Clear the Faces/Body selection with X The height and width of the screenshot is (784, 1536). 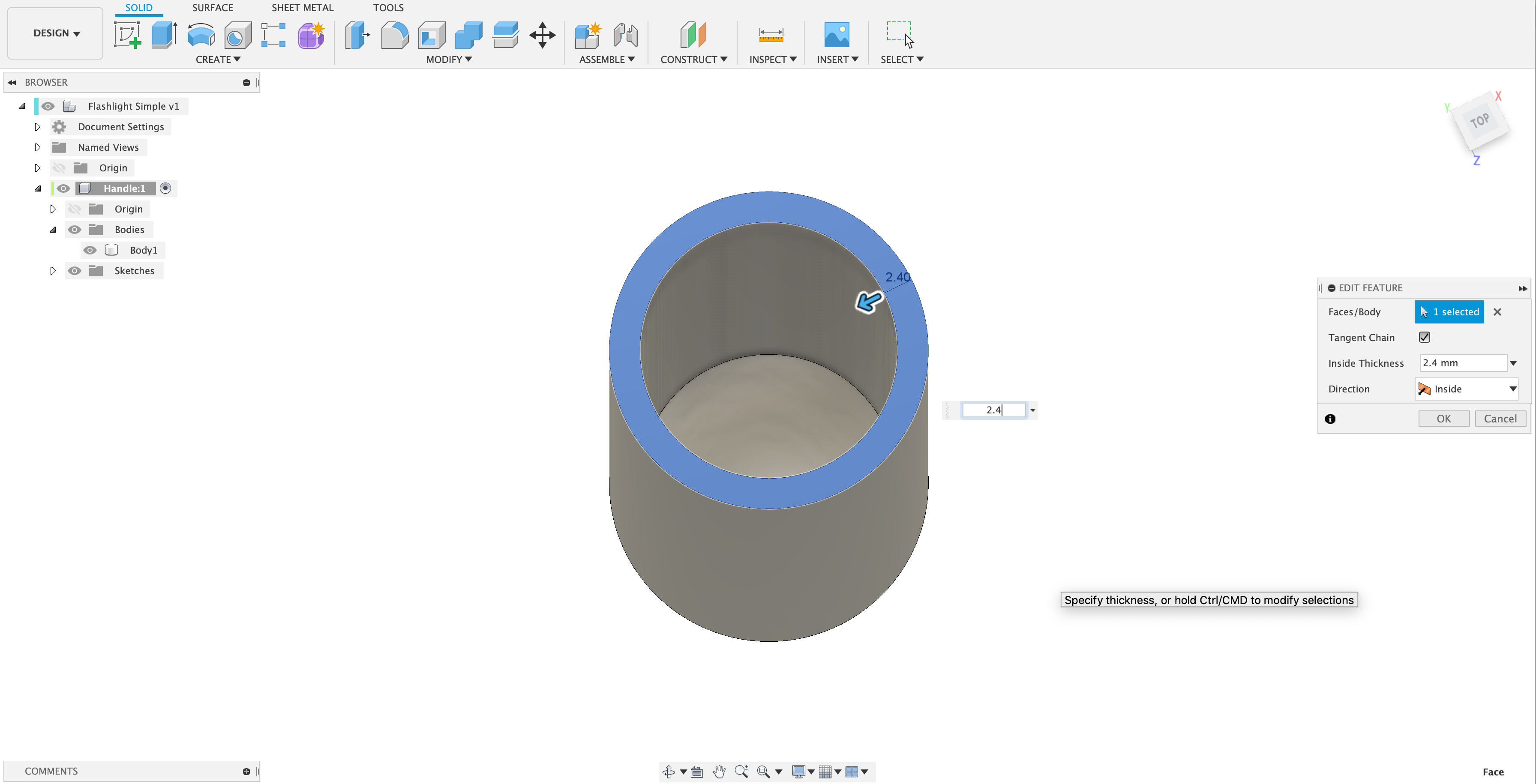[x=1497, y=311]
